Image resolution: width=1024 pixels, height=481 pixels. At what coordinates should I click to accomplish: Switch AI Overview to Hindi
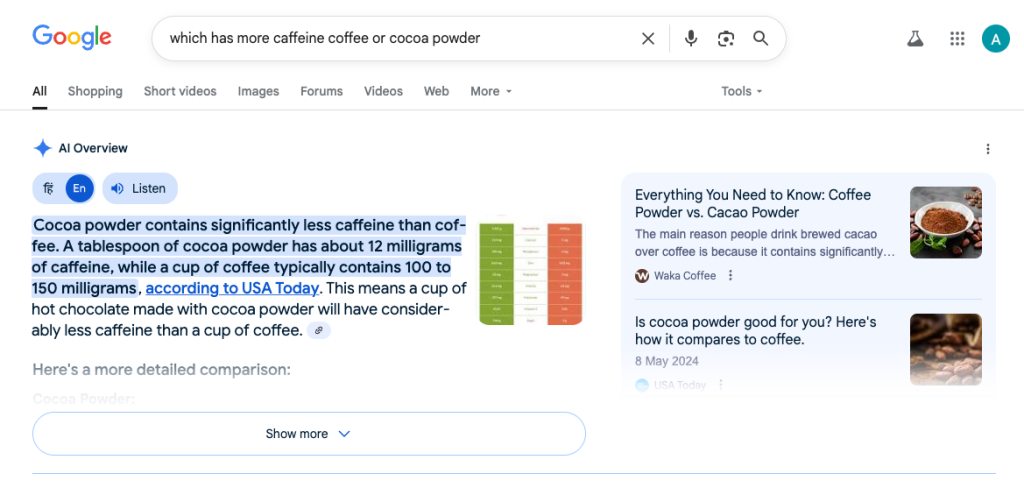click(48, 189)
